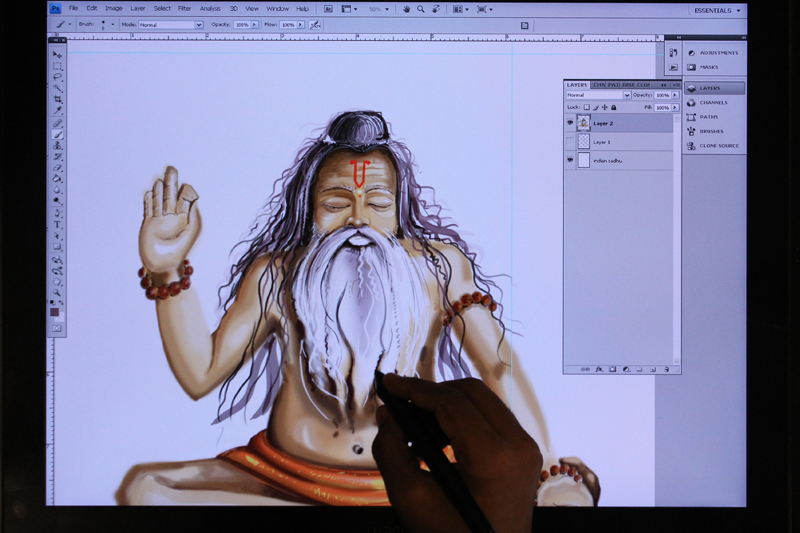Select the Move tool
This screenshot has height=533, width=800.
pyautogui.click(x=57, y=55)
